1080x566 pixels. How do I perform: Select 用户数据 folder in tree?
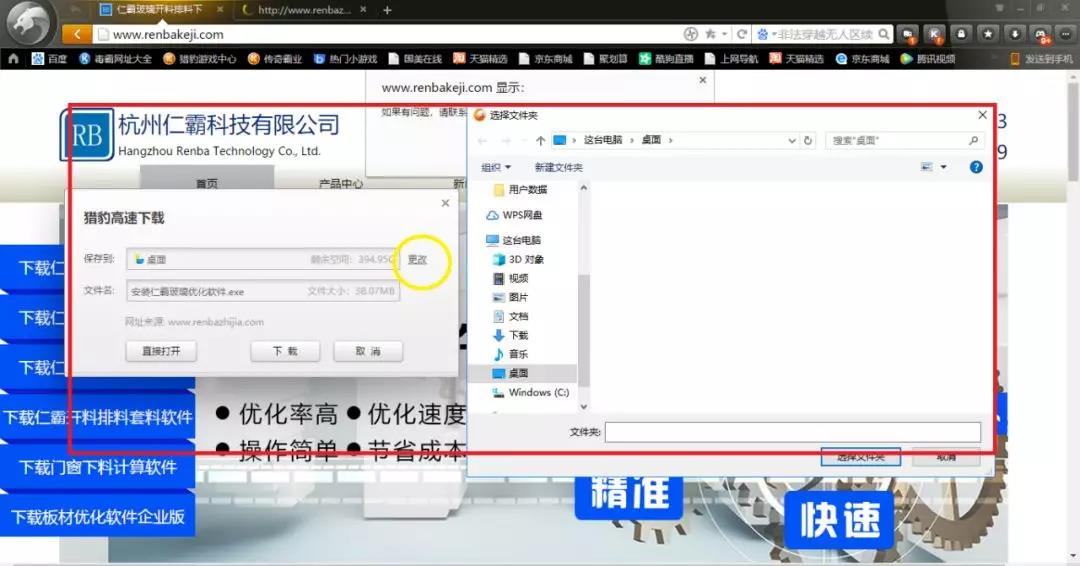pos(520,189)
